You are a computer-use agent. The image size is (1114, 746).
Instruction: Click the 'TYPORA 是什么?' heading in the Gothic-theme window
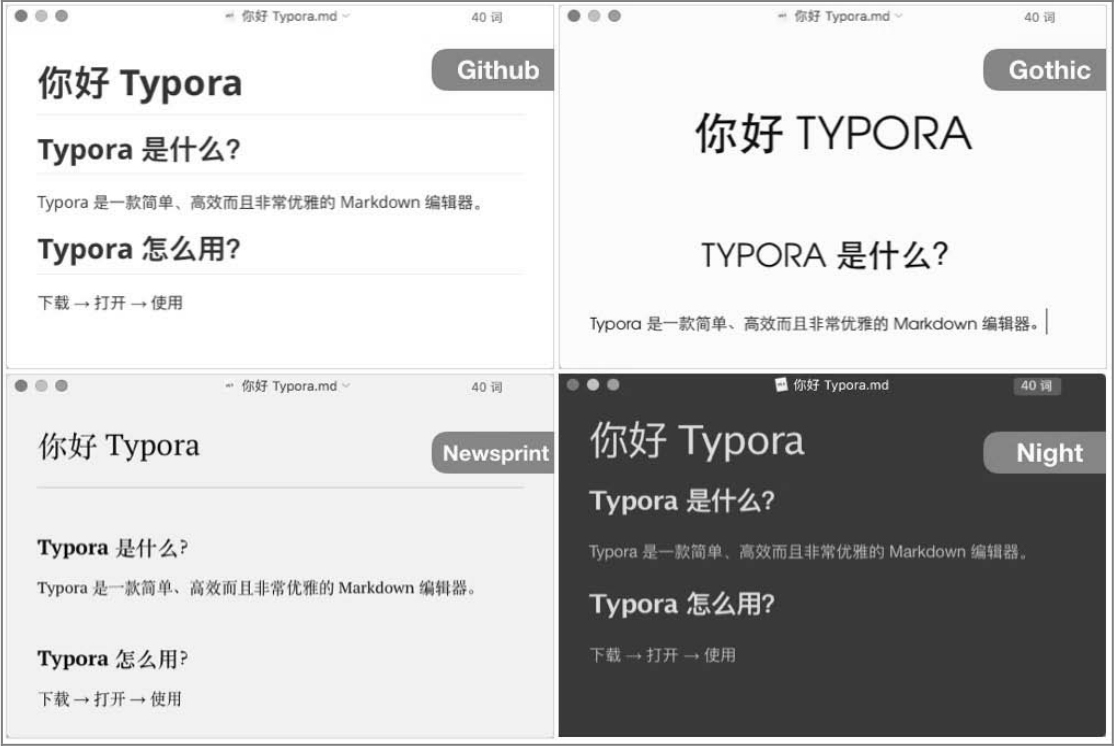pyautogui.click(x=825, y=255)
